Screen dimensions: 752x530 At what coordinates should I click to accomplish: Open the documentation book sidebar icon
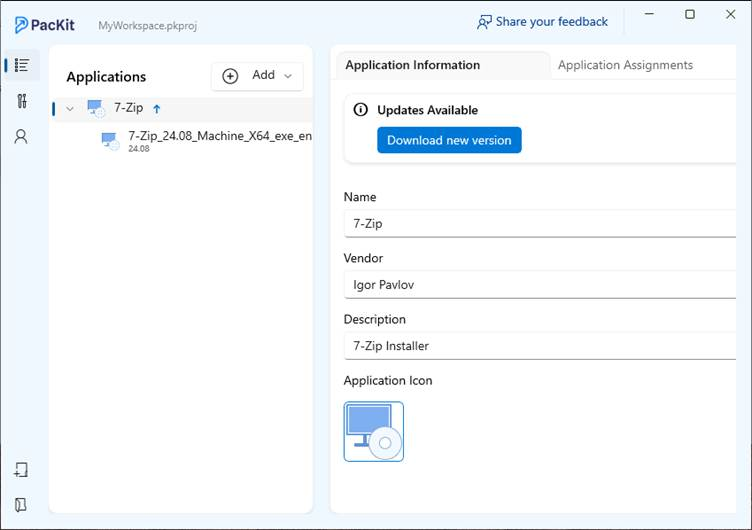tap(21, 505)
